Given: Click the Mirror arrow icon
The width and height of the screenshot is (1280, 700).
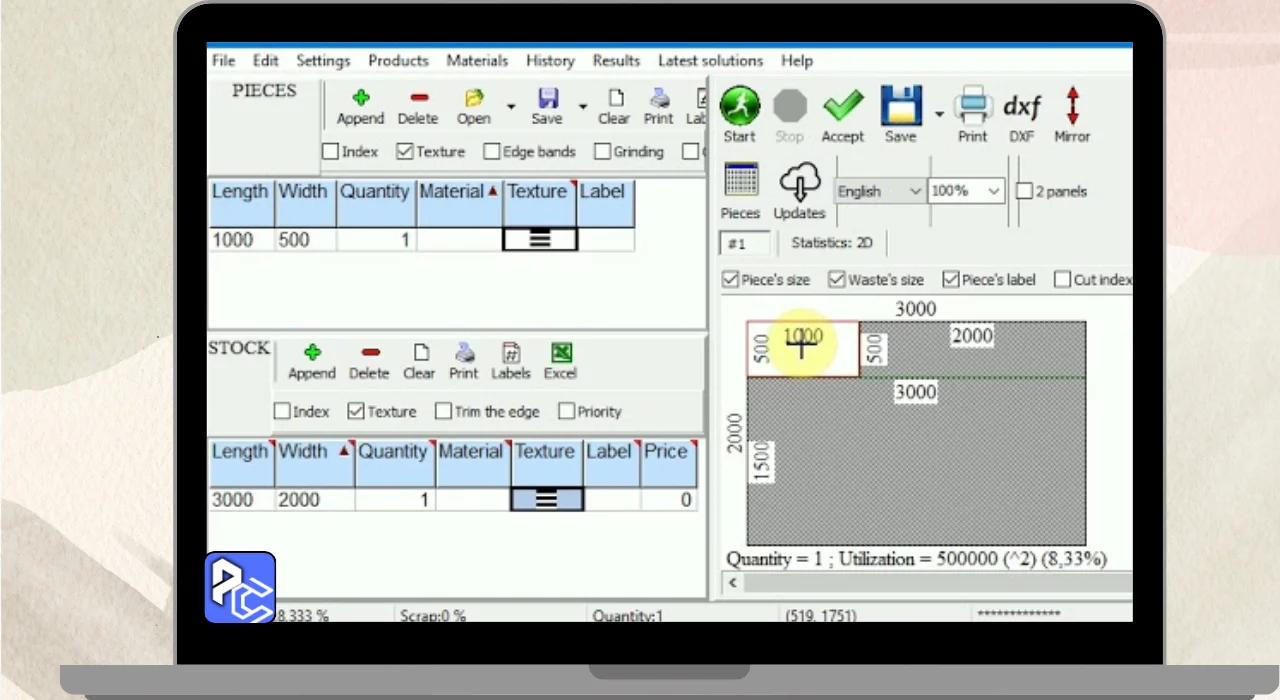Looking at the screenshot, I should coord(1072,106).
